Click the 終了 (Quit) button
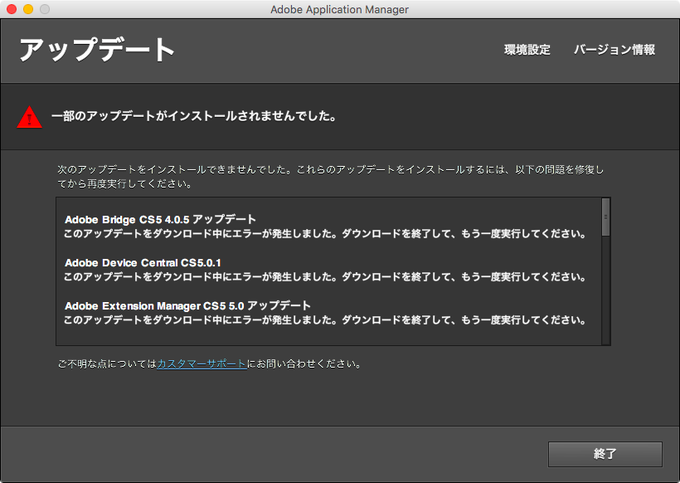The width and height of the screenshot is (680, 483). click(605, 454)
